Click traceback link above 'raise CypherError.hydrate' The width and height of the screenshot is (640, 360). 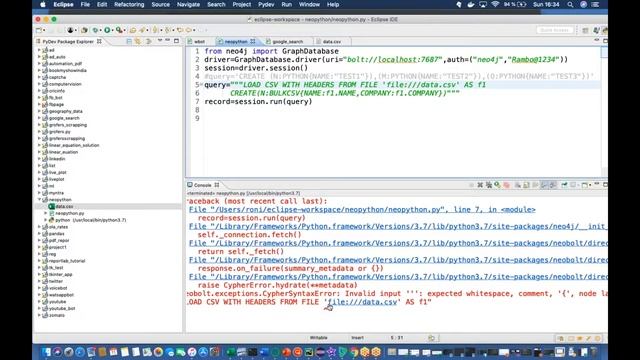coord(398,277)
